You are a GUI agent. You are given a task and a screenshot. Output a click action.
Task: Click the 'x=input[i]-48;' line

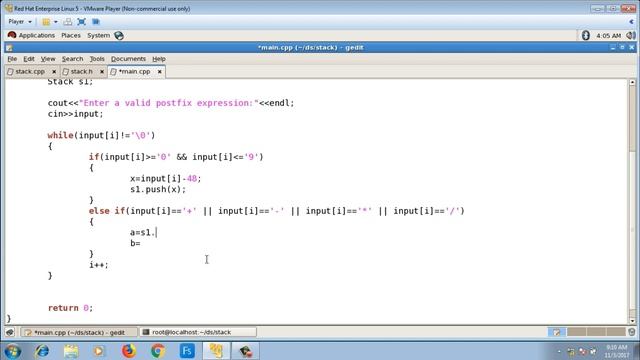pyautogui.click(x=166, y=179)
